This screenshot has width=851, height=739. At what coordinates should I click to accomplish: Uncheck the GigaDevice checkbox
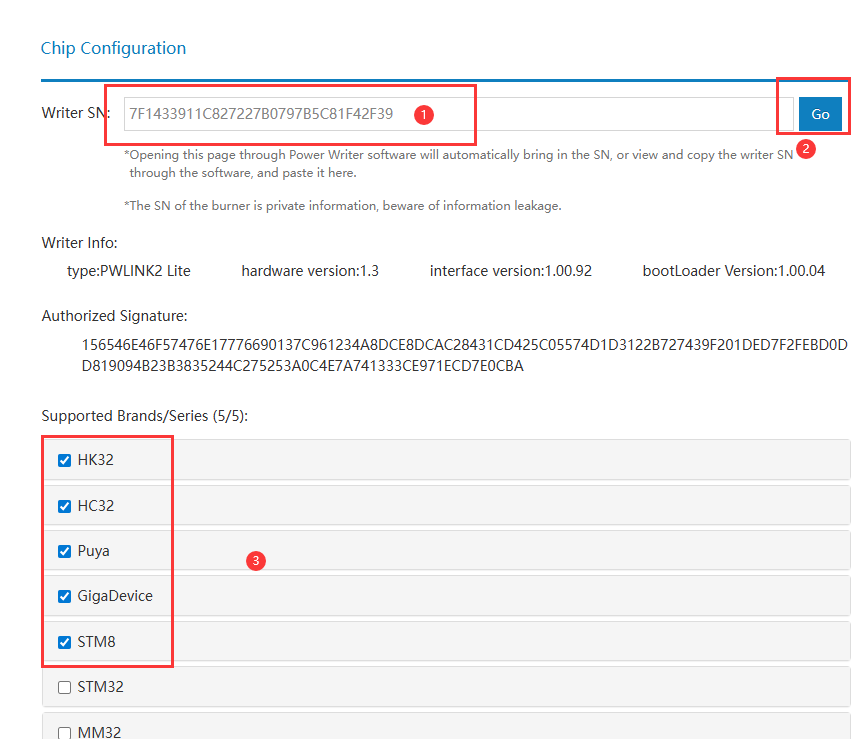tap(65, 596)
